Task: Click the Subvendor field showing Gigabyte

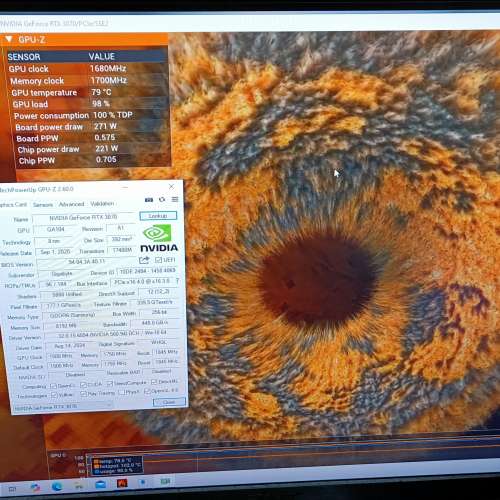Action: click(x=62, y=273)
